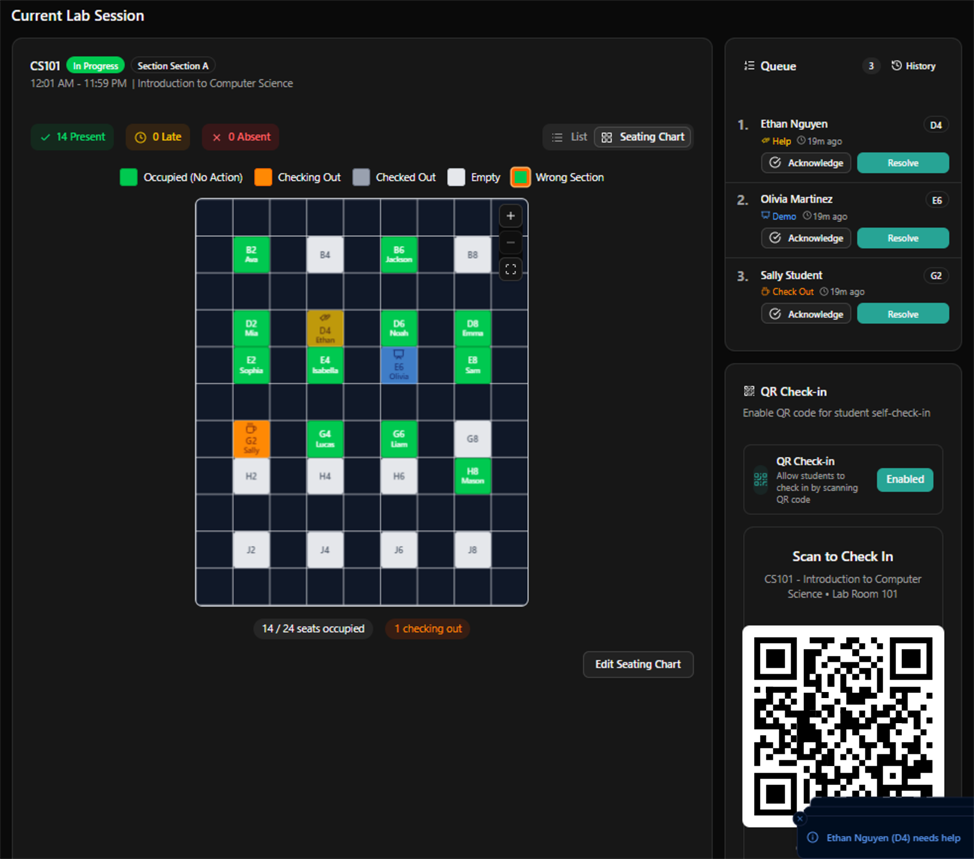Dismiss the Ethan Nguyen needs help notification
974x859 pixels.
click(x=800, y=819)
